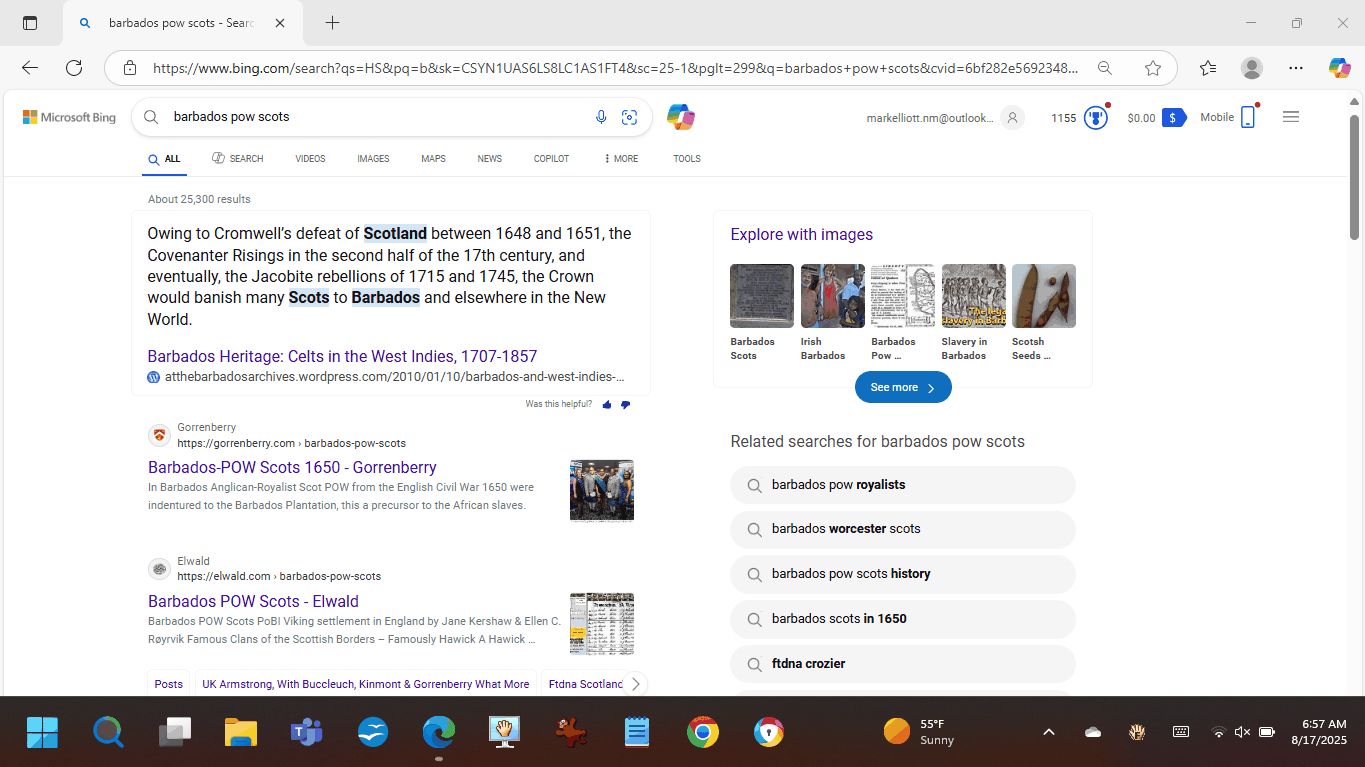Viewport: 1365px width, 767px height.
Task: Add page to favorites star icon
Action: coord(1153,68)
